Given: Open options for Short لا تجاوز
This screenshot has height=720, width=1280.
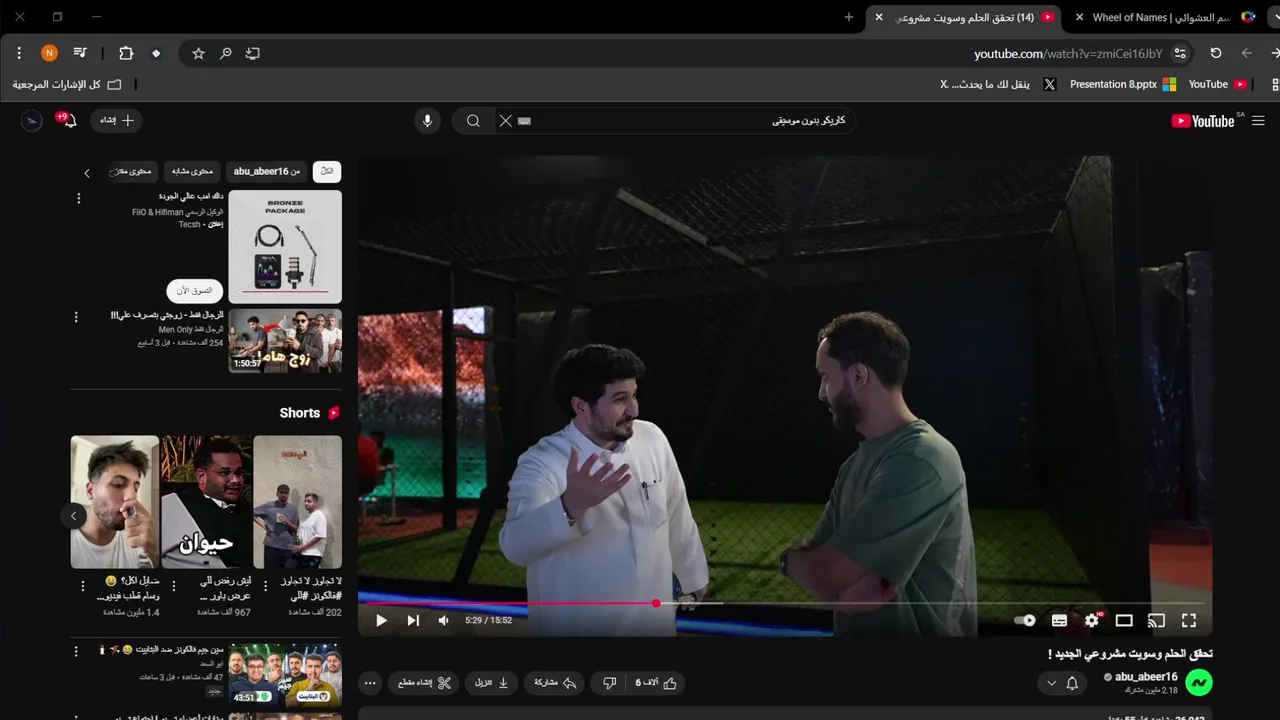Looking at the screenshot, I should (266, 586).
